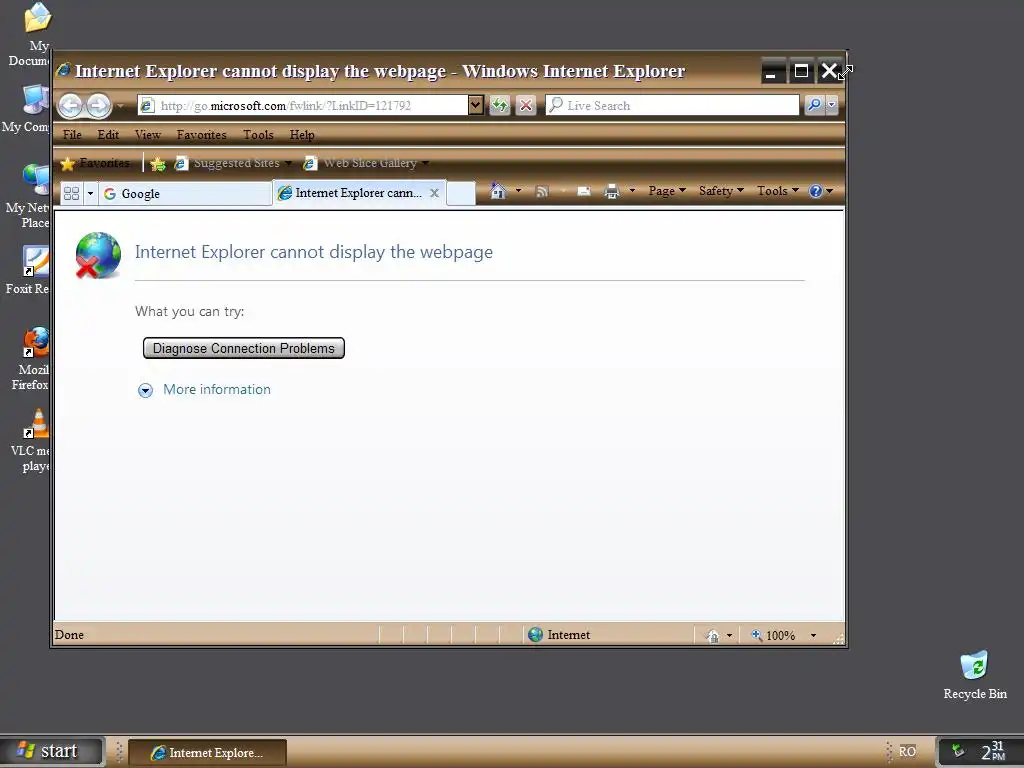1024x768 pixels.
Task: Open the Tools menu in menu bar
Action: point(258,135)
